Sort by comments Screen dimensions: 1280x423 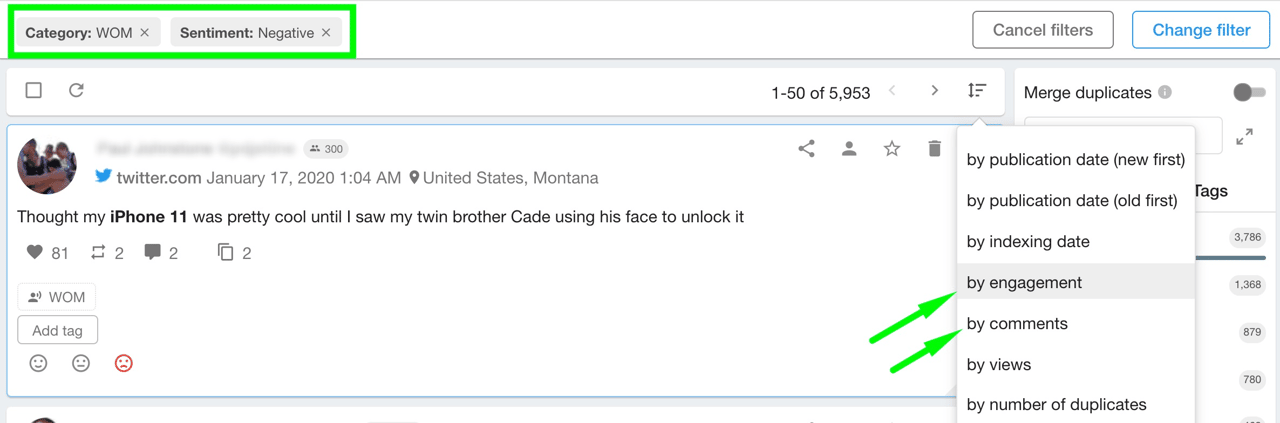point(1017,324)
